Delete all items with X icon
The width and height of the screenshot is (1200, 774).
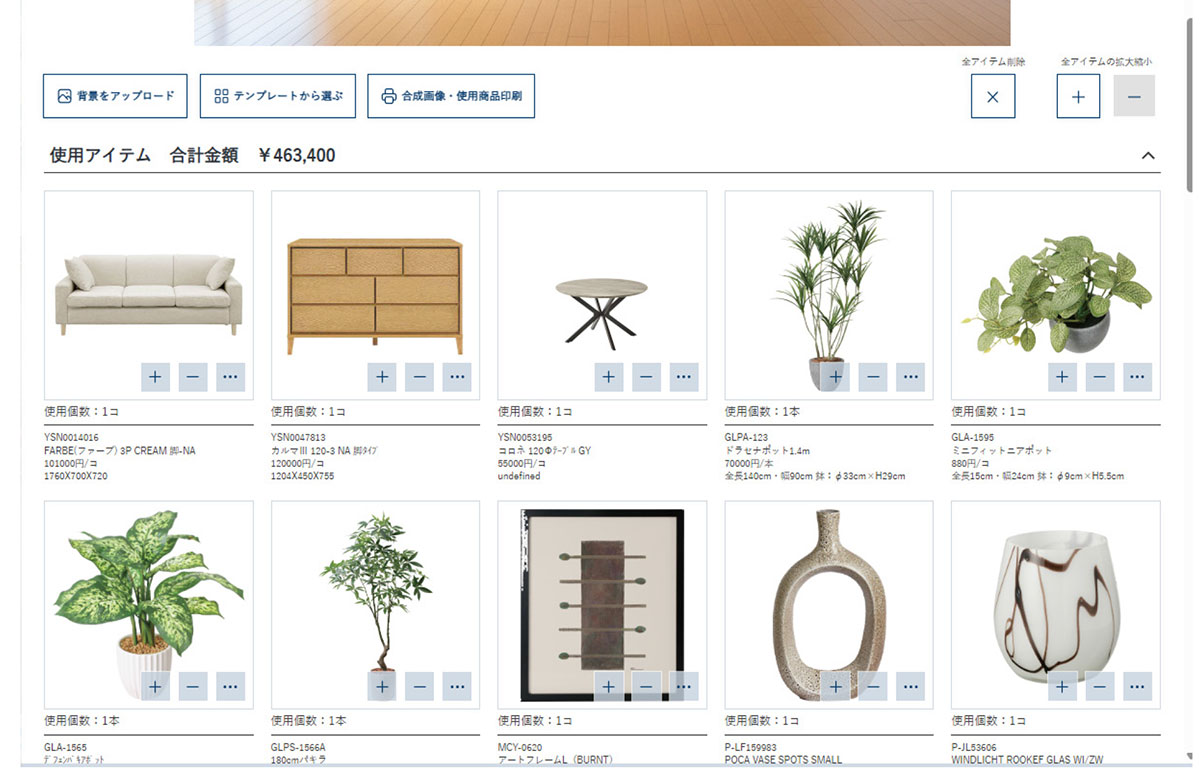tap(993, 97)
